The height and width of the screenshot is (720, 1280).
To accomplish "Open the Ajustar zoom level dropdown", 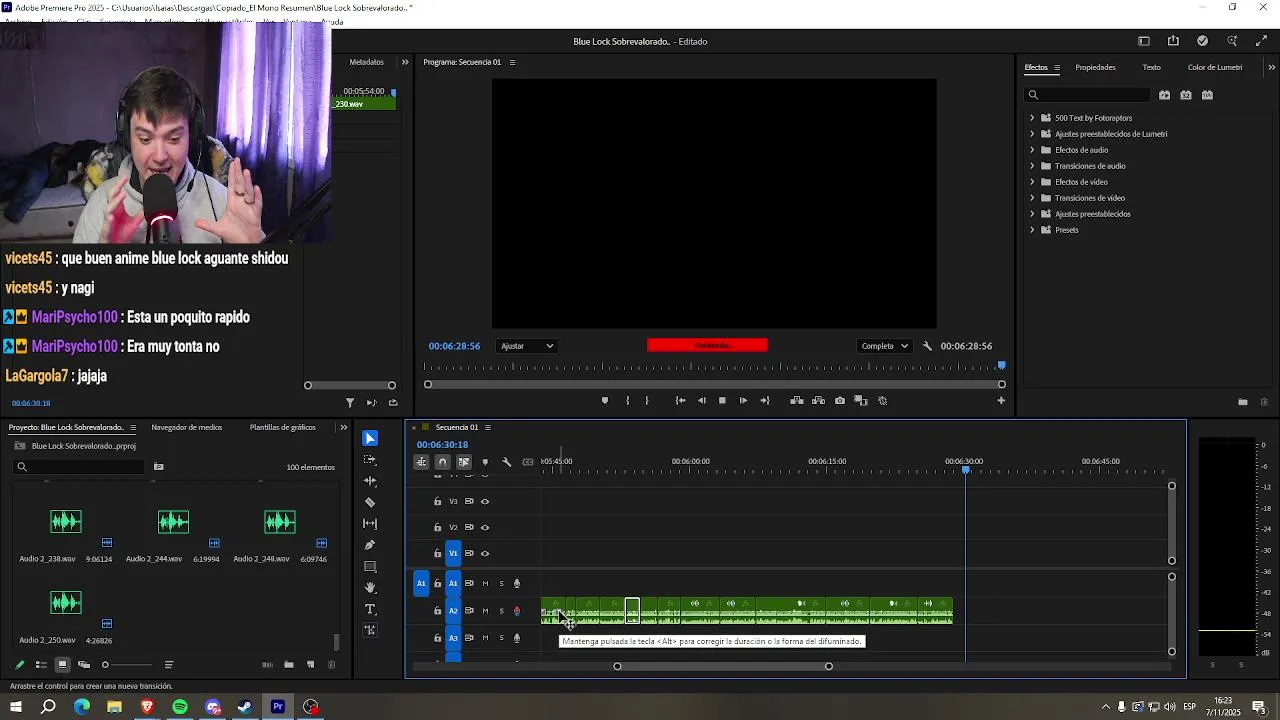I will (527, 346).
